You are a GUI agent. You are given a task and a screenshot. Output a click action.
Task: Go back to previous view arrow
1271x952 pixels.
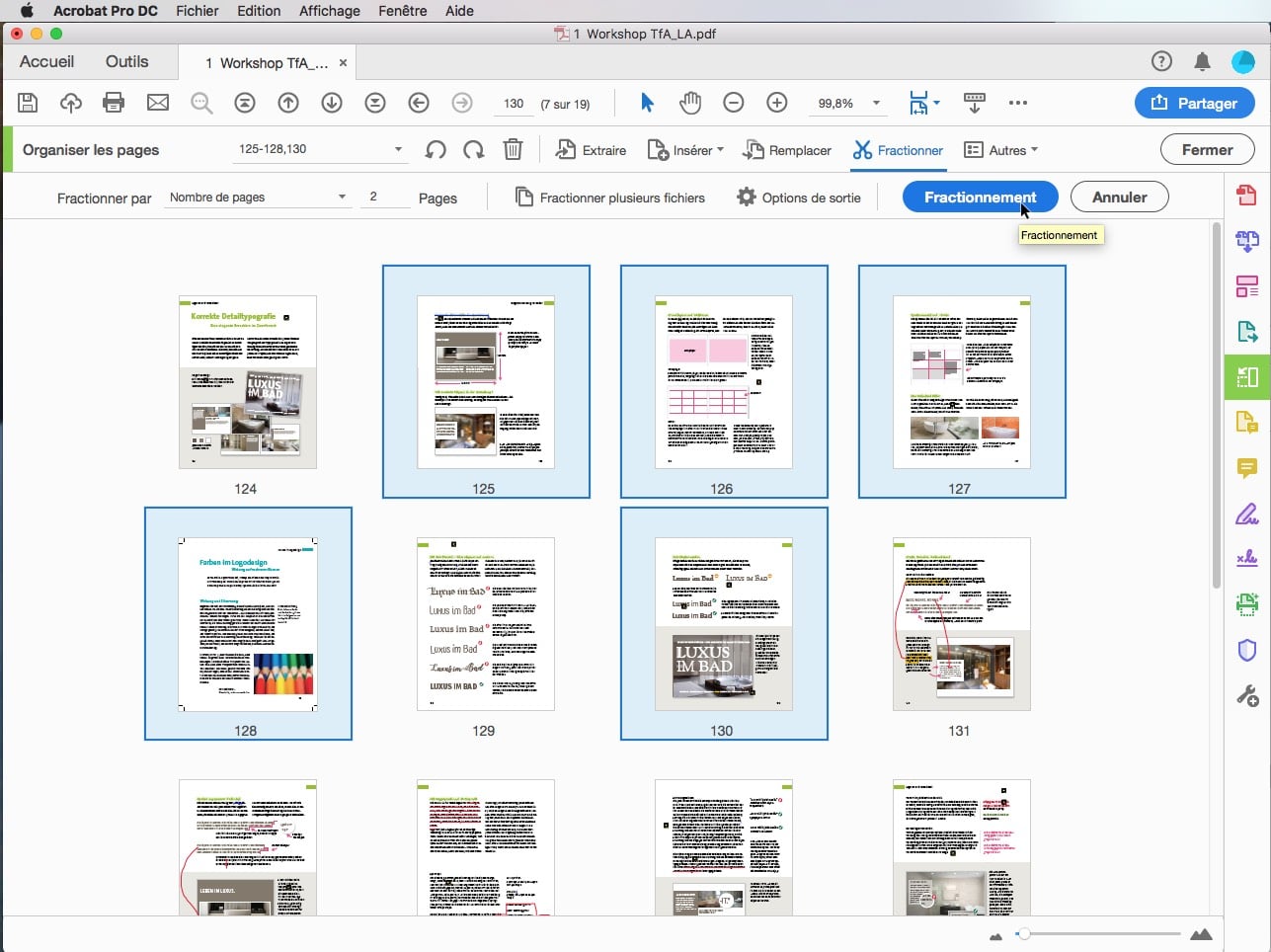(419, 103)
